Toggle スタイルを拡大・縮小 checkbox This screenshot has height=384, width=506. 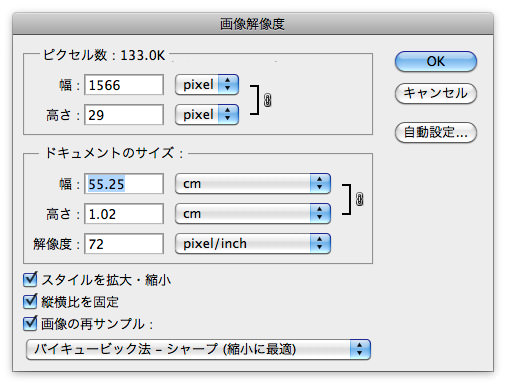(30, 279)
